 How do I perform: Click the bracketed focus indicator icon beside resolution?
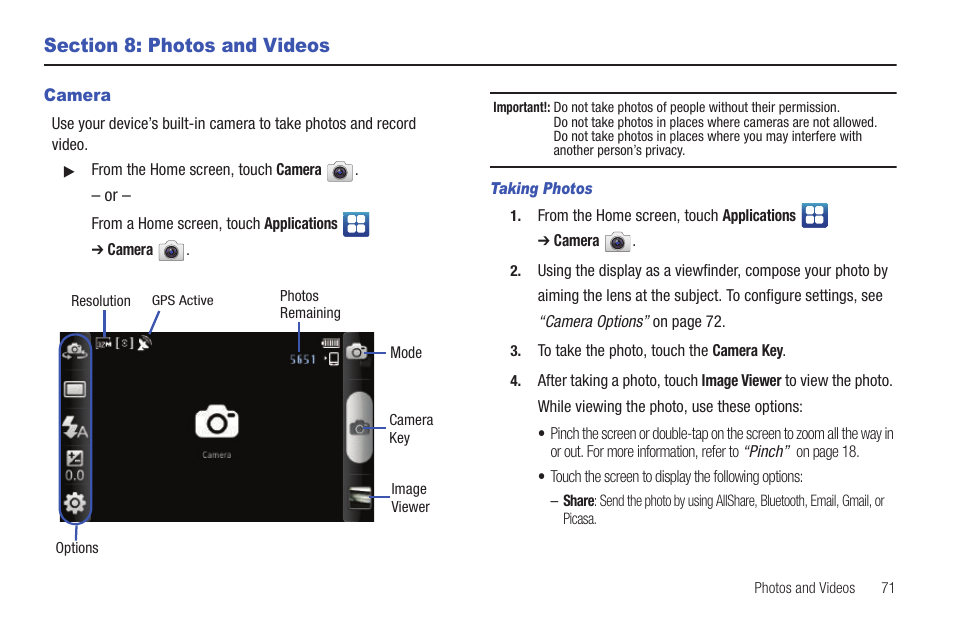[125, 343]
